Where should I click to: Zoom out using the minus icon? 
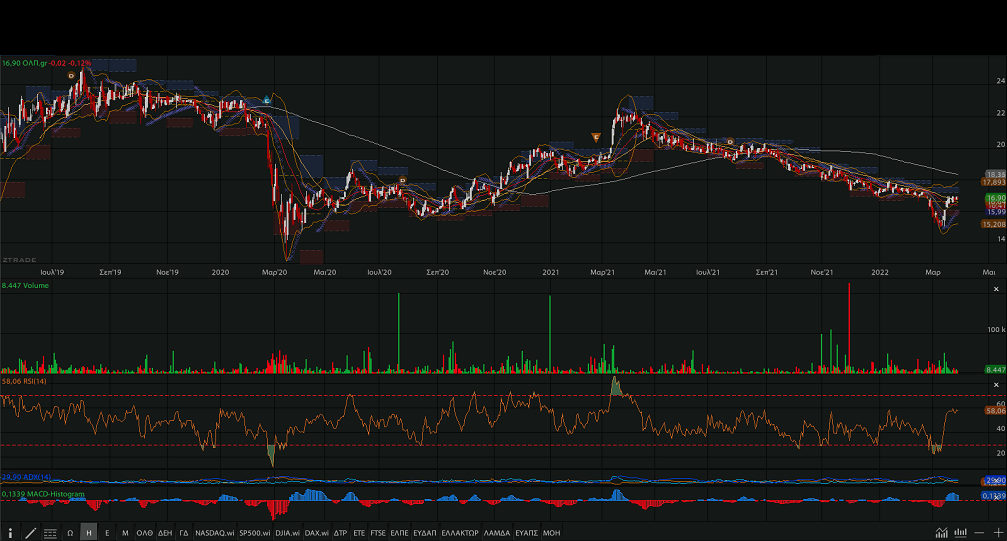981,533
